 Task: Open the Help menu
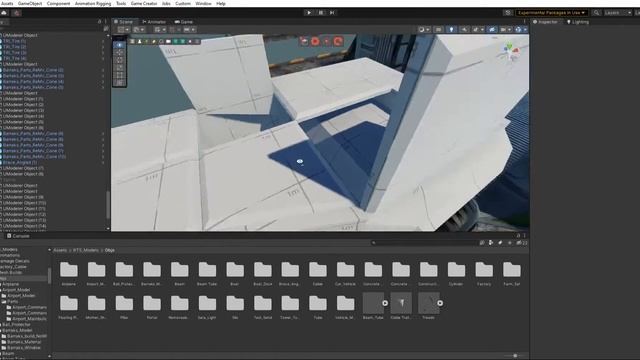pyautogui.click(x=221, y=3)
